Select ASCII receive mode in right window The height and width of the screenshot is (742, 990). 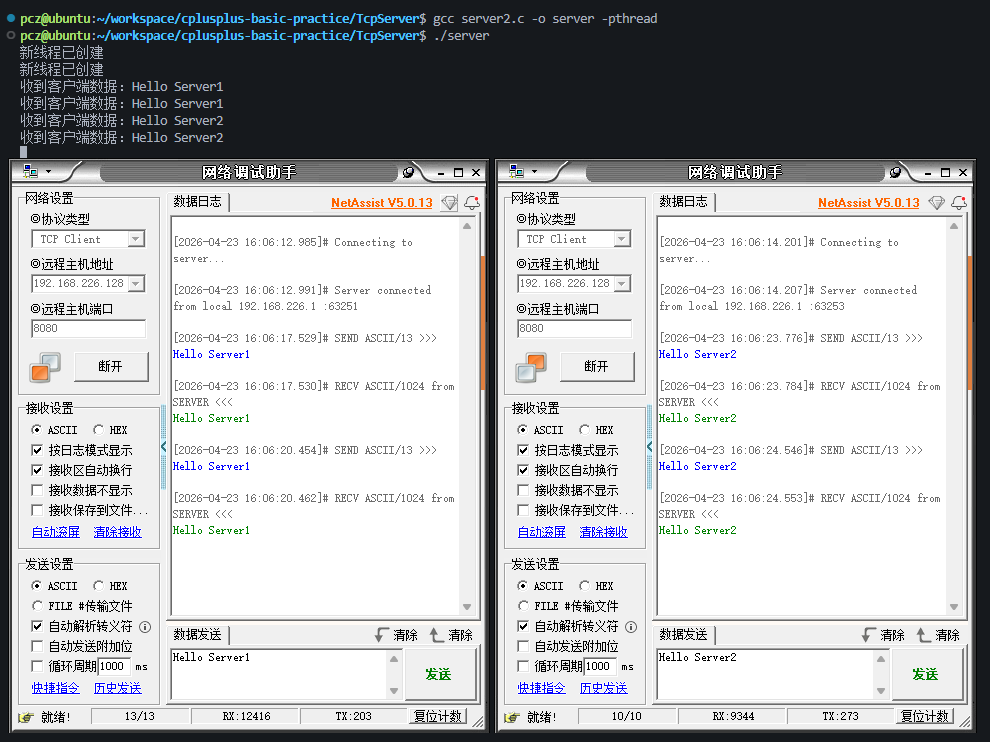[x=540, y=430]
